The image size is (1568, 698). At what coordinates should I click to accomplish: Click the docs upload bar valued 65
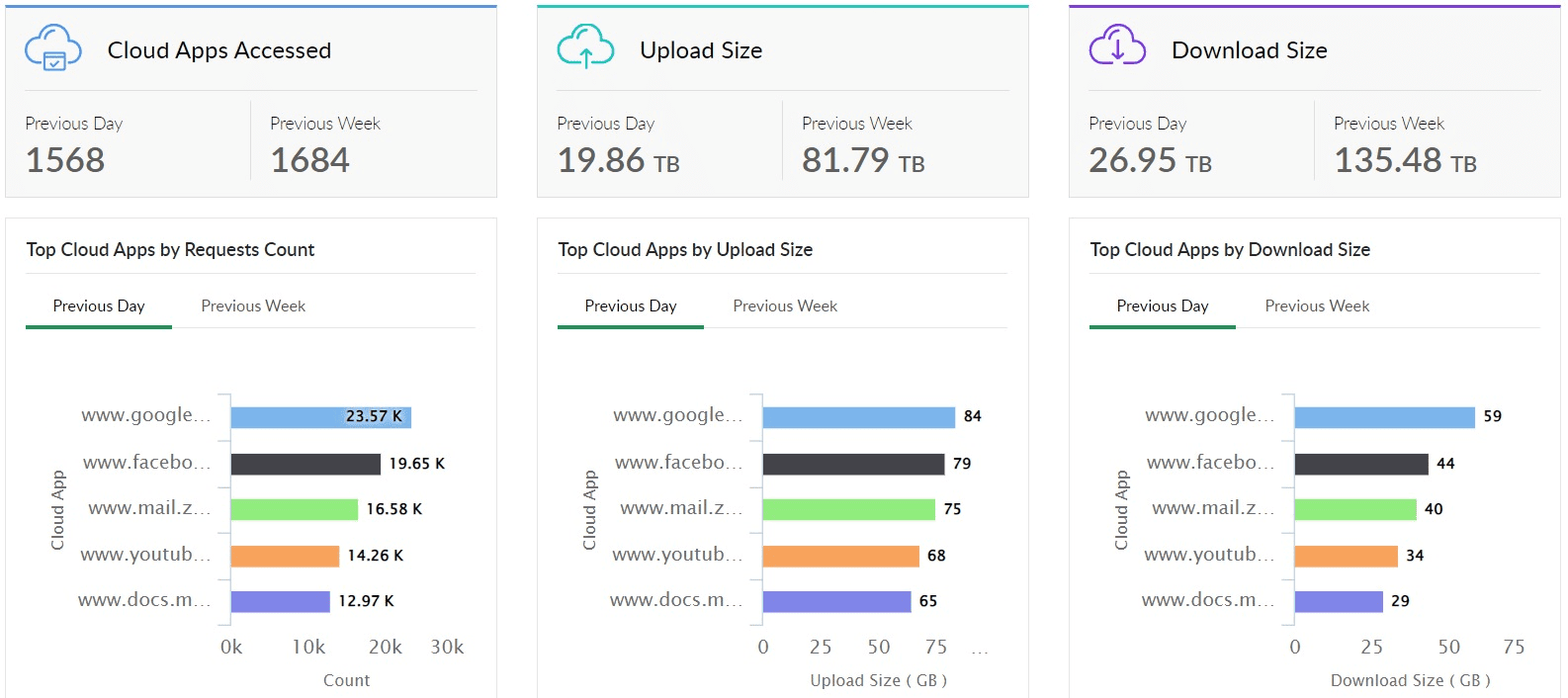click(836, 601)
